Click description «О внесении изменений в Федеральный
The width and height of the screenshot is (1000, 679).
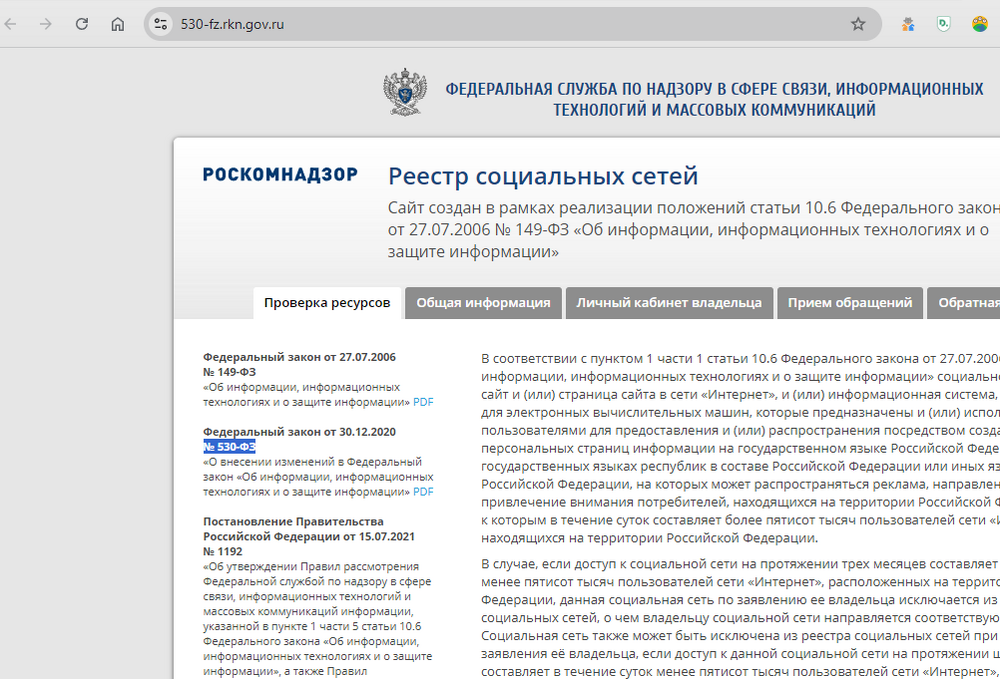pos(318,477)
